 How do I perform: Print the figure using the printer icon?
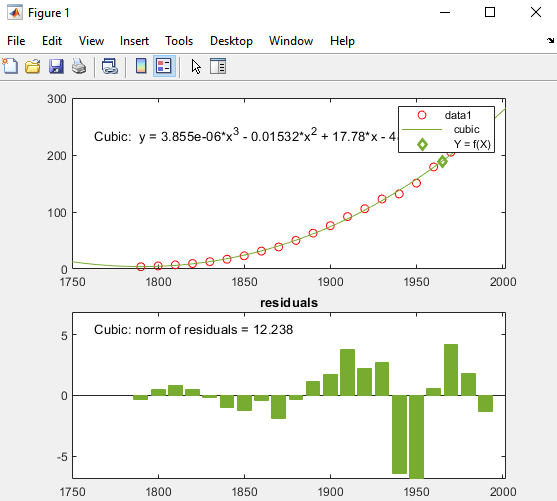(x=79, y=66)
